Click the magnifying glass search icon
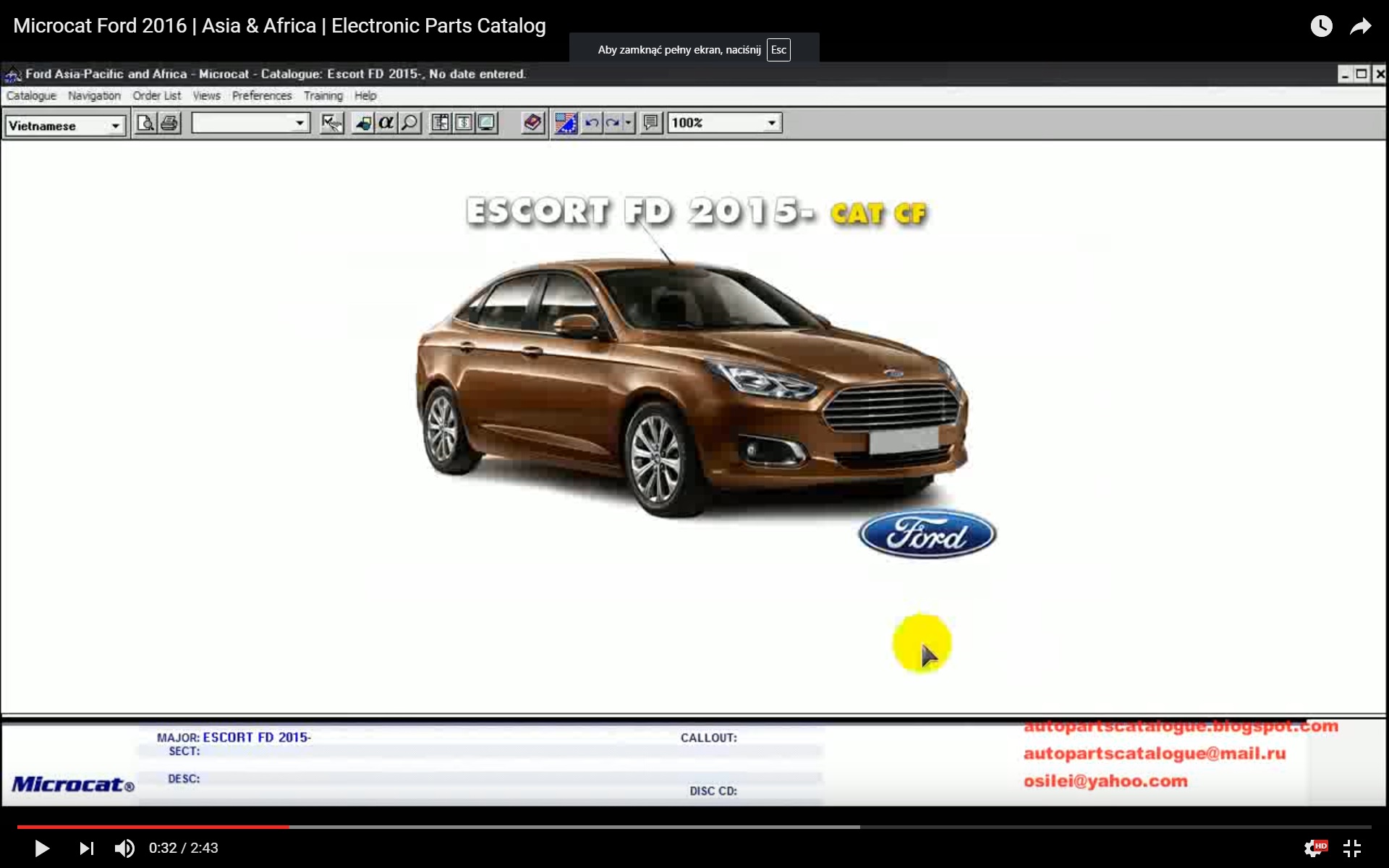The image size is (1389, 868). coord(409,123)
